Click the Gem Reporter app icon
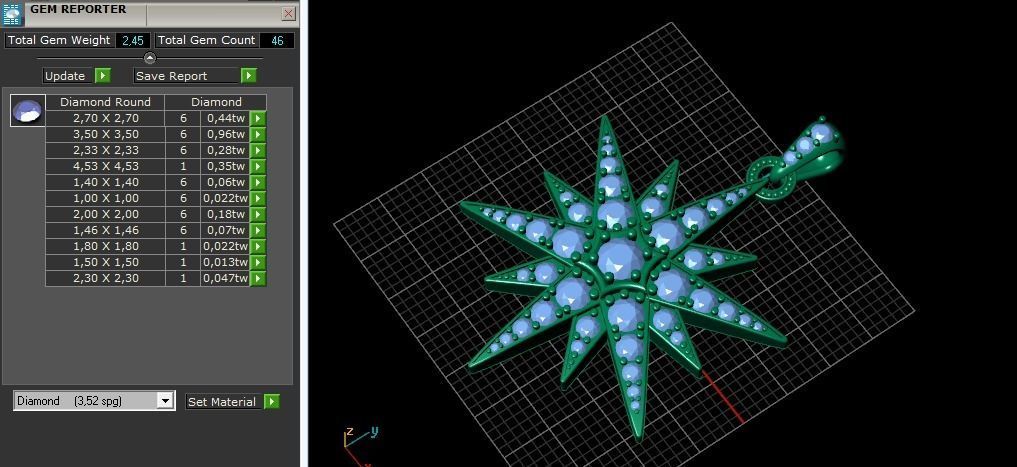Screen dimensions: 1017x467 point(12,14)
